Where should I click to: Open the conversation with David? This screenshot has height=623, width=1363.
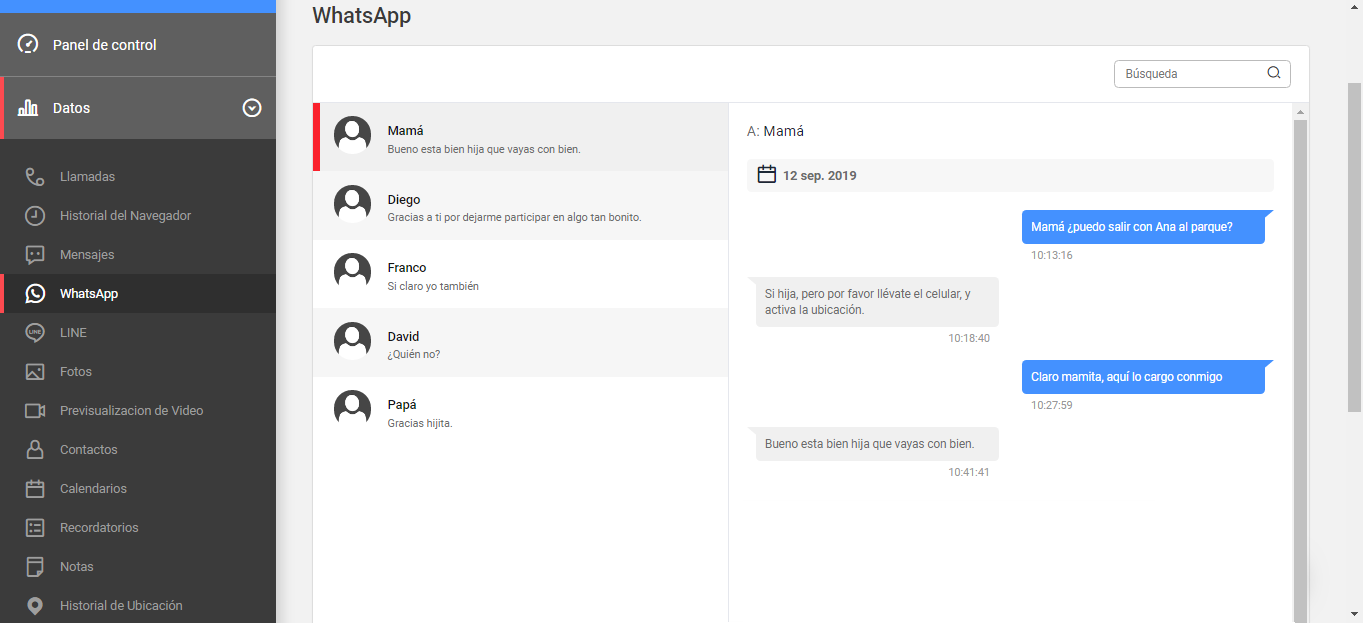[520, 342]
